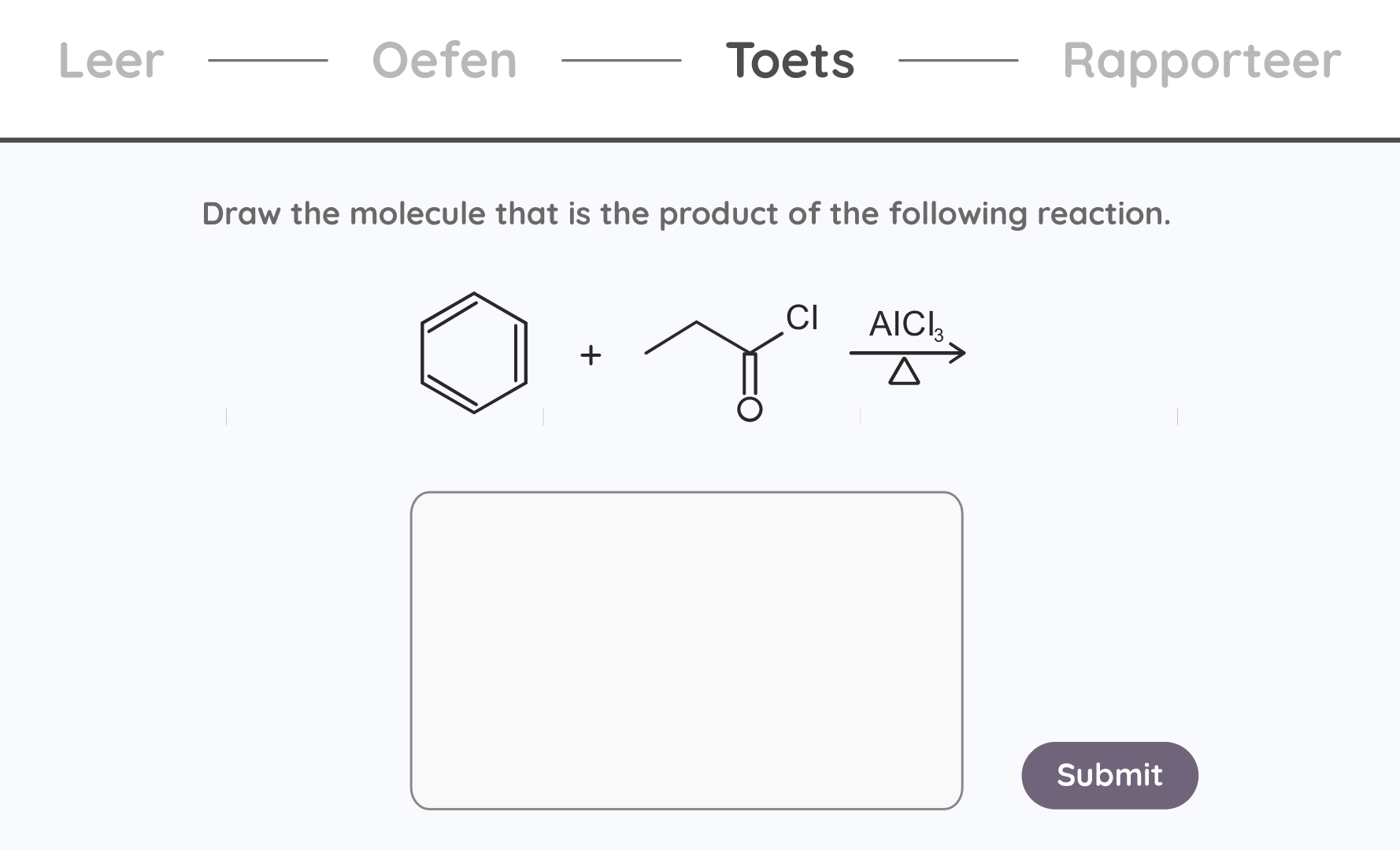
Task: Select the Cl atom label on acyl chloride
Action: tap(802, 318)
